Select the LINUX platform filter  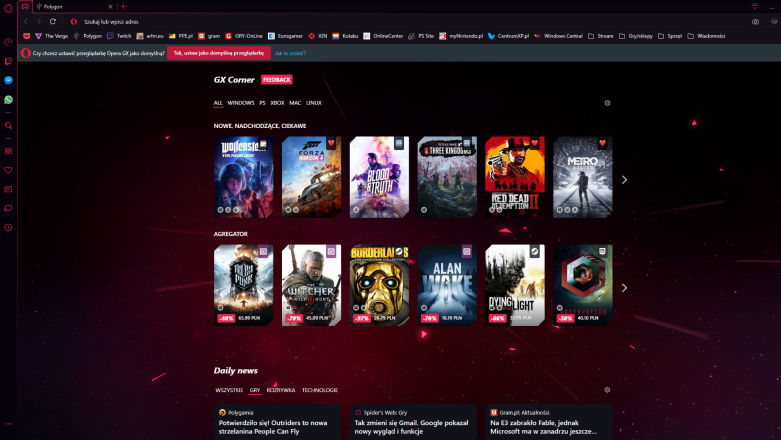tap(314, 103)
